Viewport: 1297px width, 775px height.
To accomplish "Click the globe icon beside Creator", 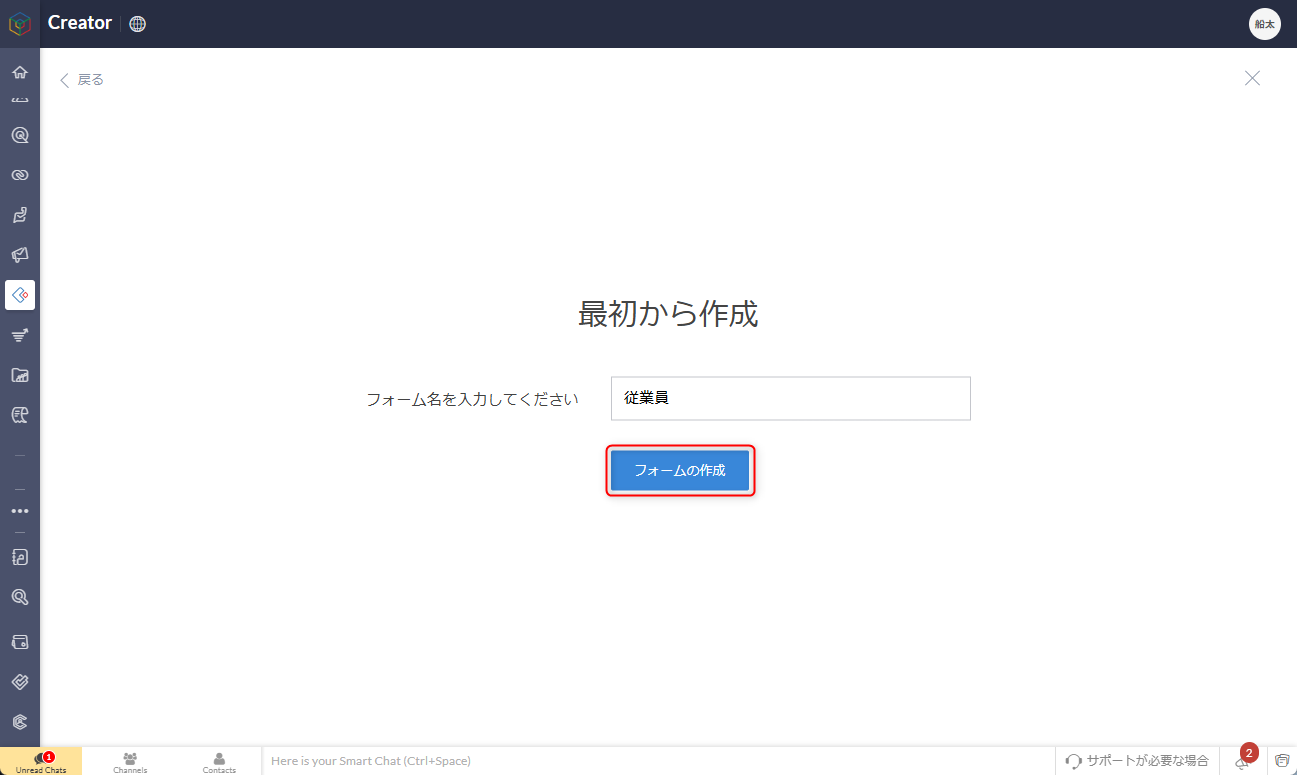I will (x=138, y=24).
